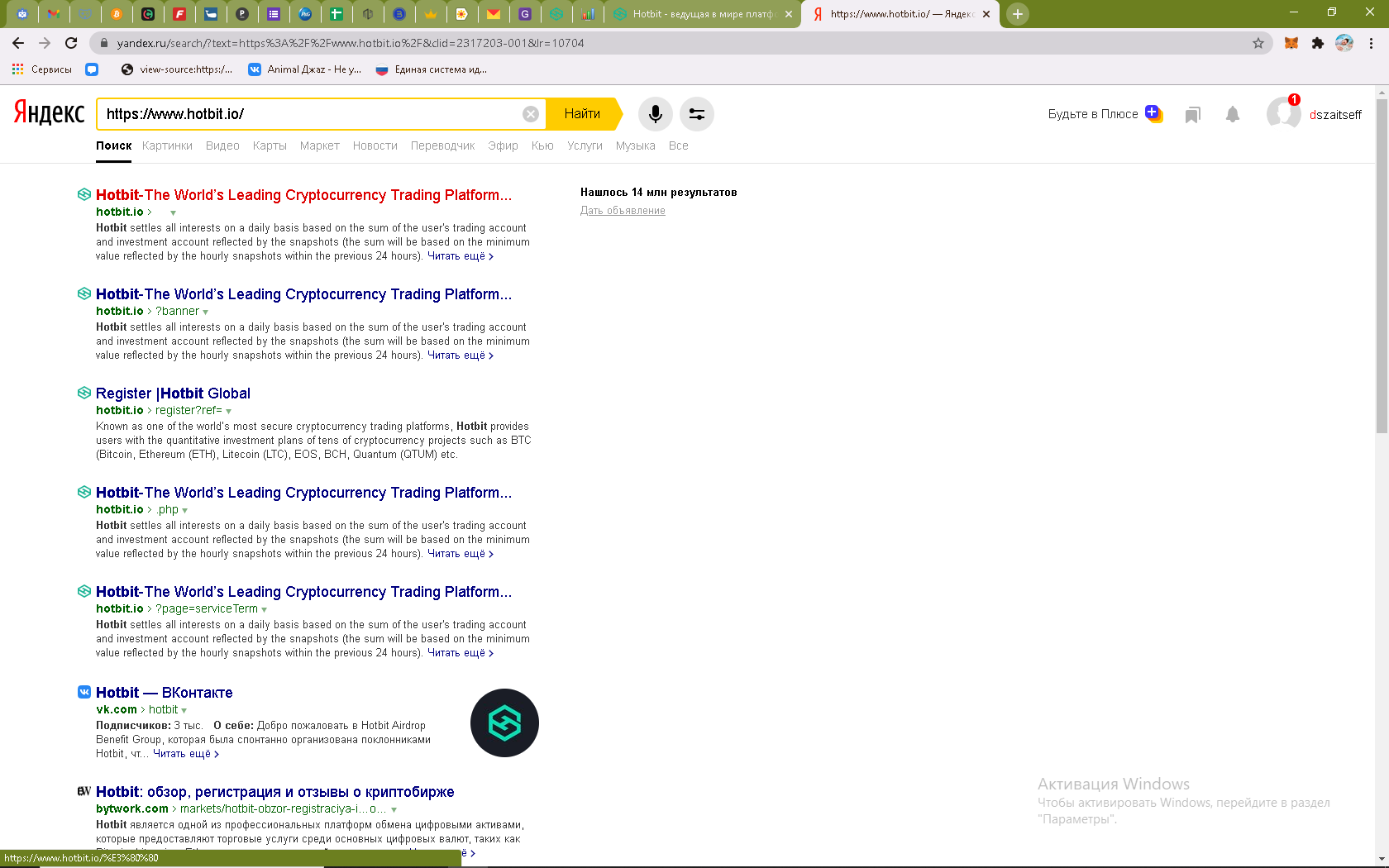Open the red F pinned tab
The height and width of the screenshot is (868, 1389).
[x=179, y=14]
